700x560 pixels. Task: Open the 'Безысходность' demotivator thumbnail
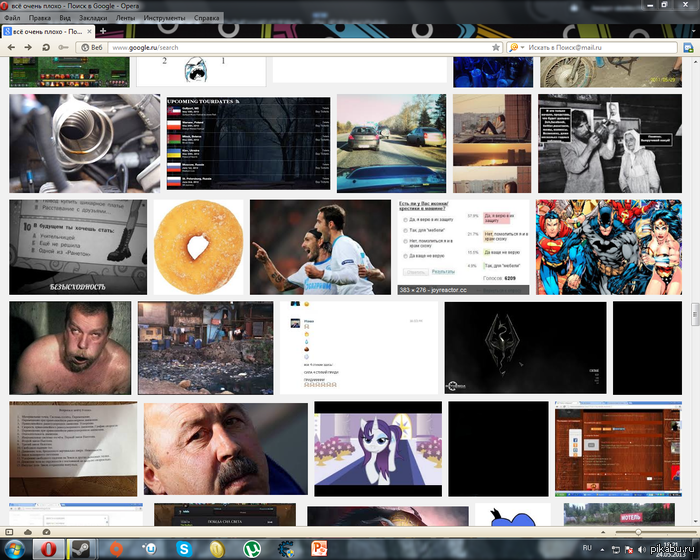point(78,247)
